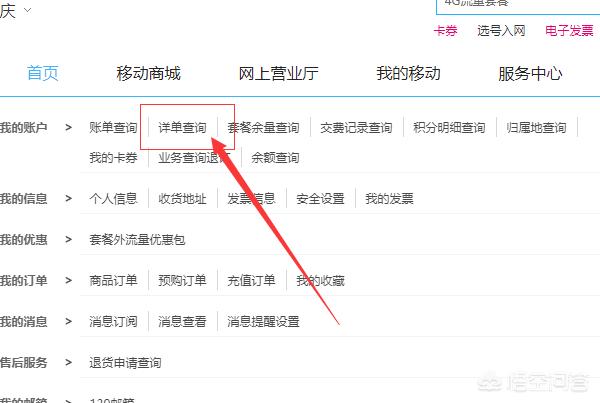Open 套餐余量查询 link
The image size is (600, 403).
263,127
